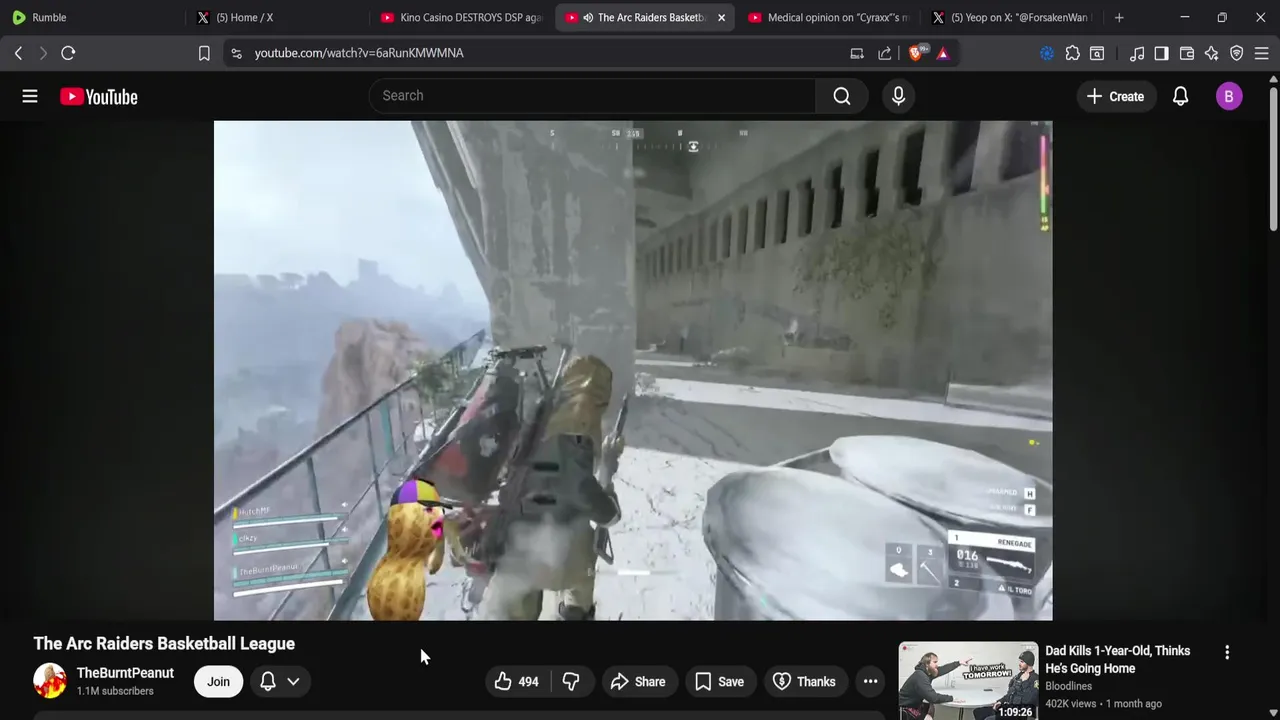Click the video player to pause
1280x720 pixels.
pyautogui.click(x=633, y=370)
